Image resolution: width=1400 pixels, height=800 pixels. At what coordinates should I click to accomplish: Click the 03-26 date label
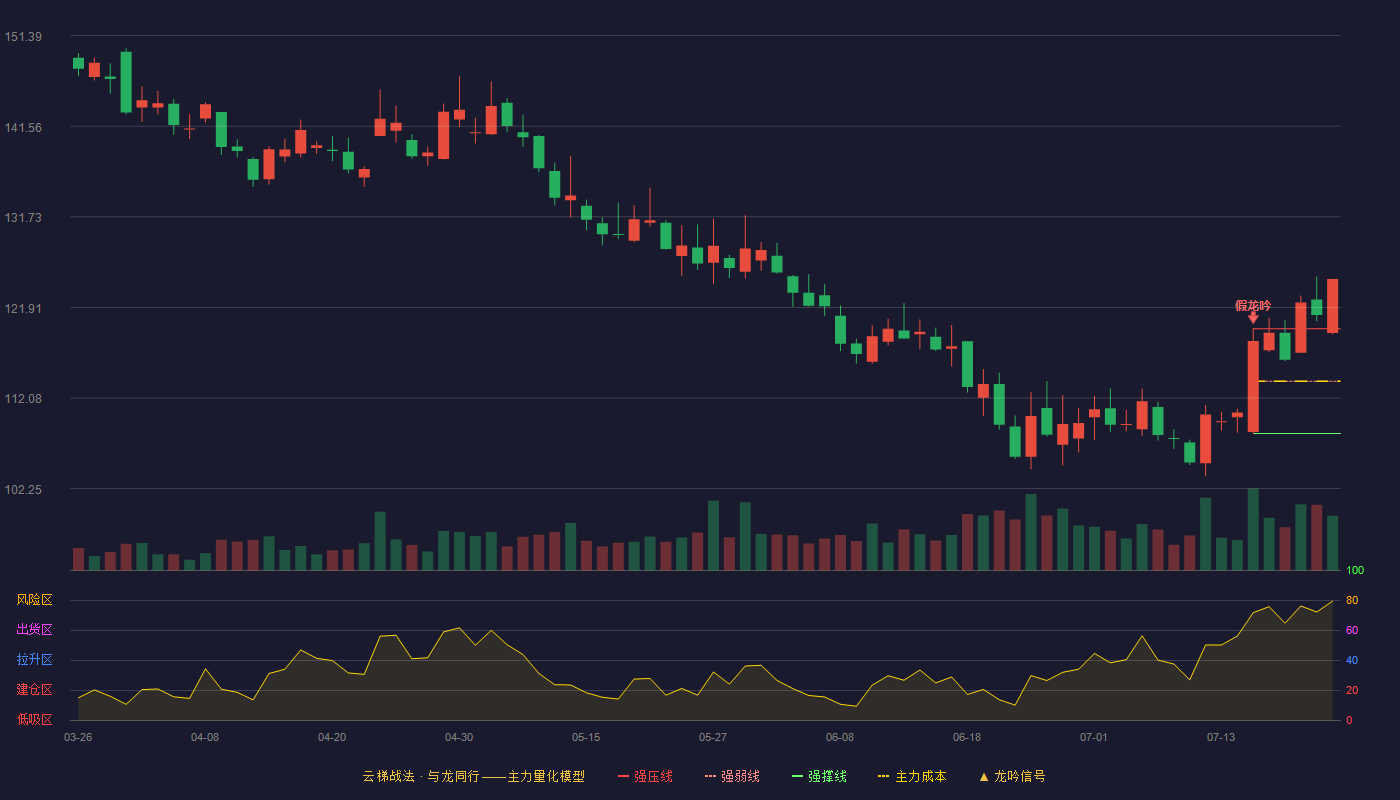click(78, 737)
